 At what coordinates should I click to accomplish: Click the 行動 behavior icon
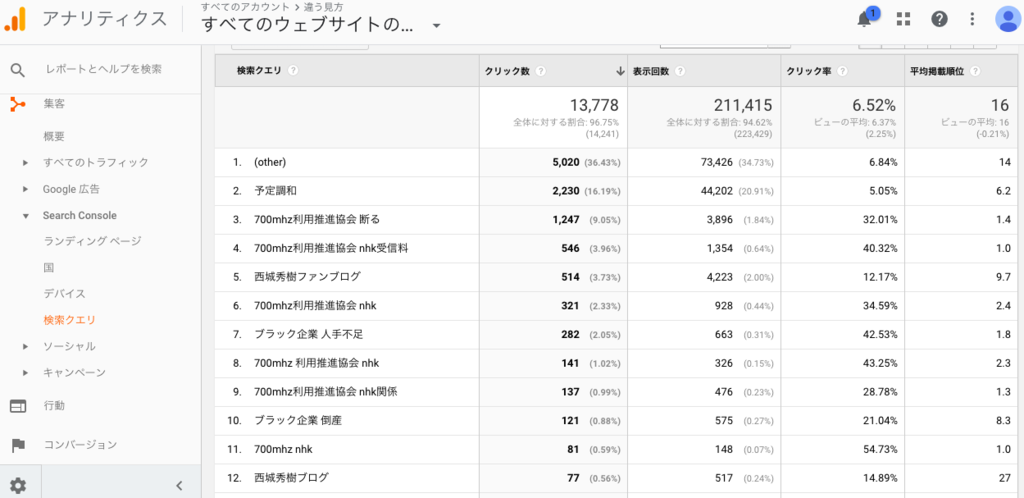point(18,406)
